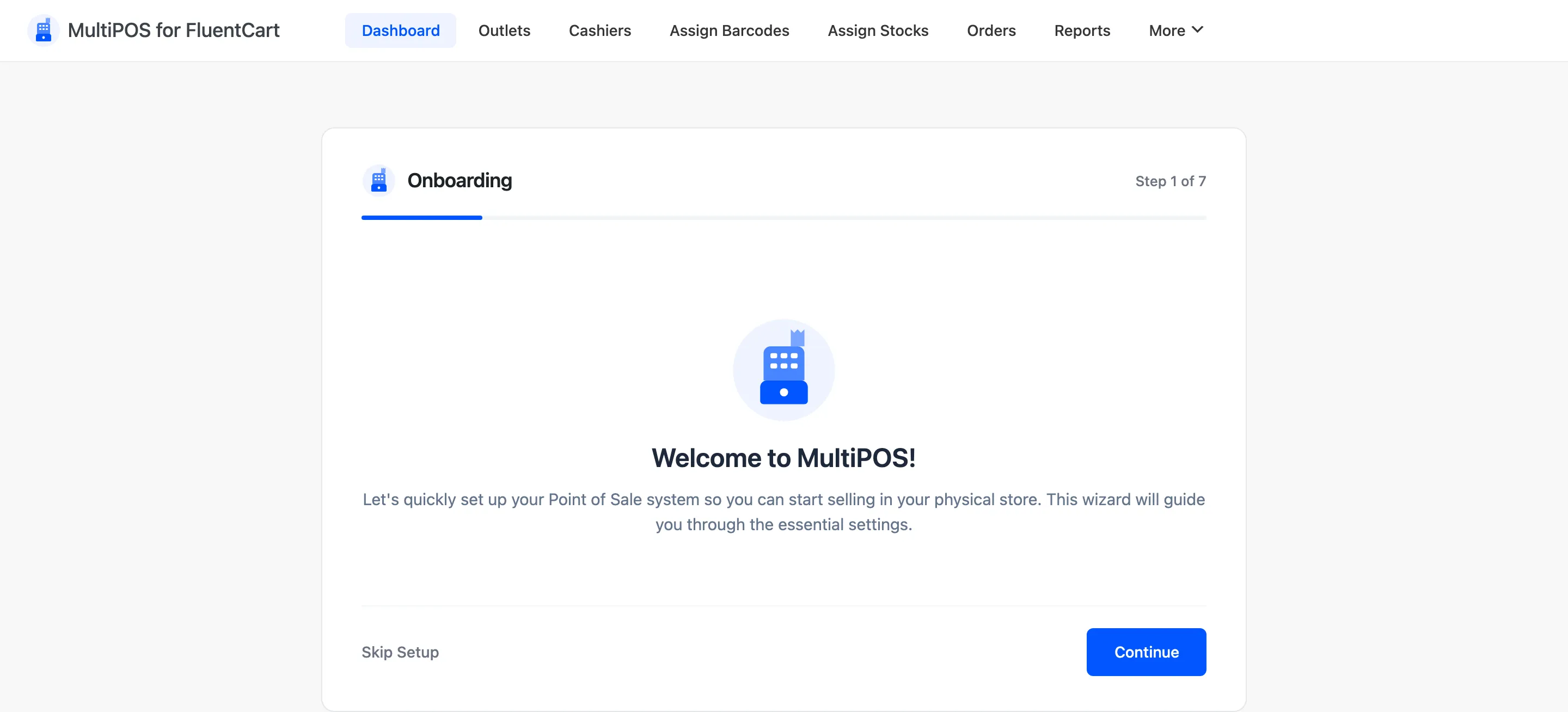Open the Cashiers section
The image size is (1568, 712).
599,30
